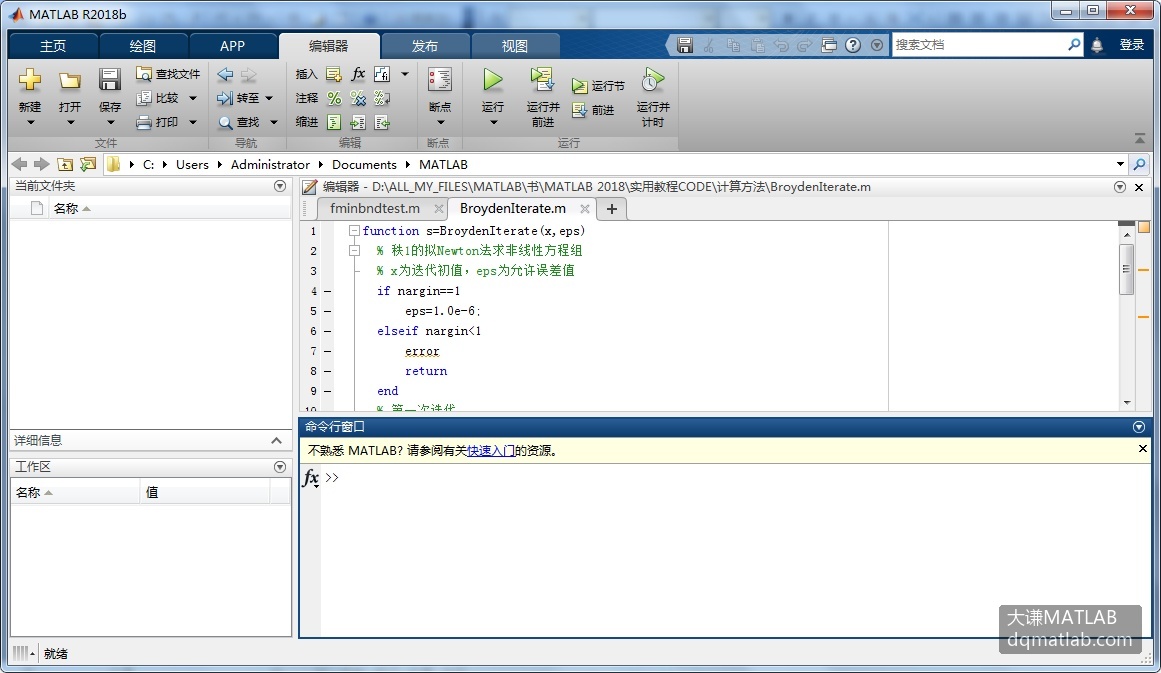Click breakpoint dash on line 4
This screenshot has height=673, width=1161.
click(327, 292)
